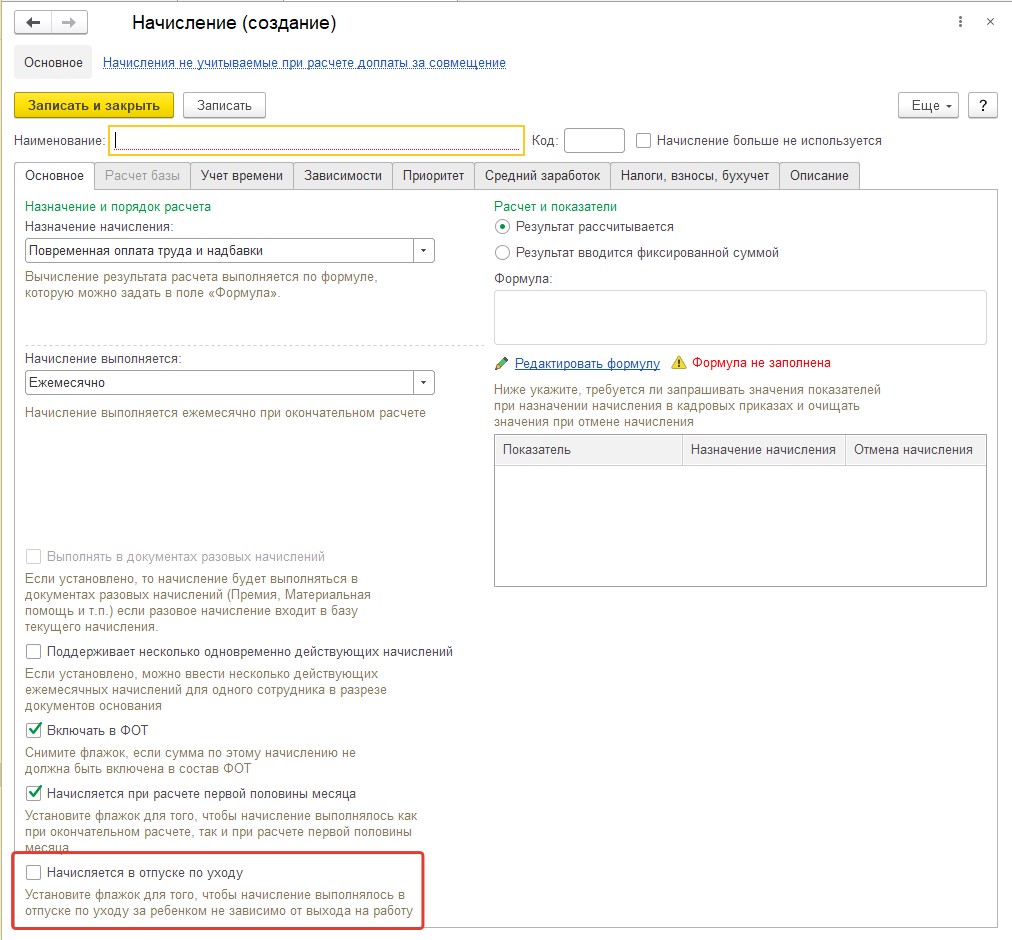The height and width of the screenshot is (940, 1012).
Task: Click the Назначение начисления table column header
Action: (764, 449)
